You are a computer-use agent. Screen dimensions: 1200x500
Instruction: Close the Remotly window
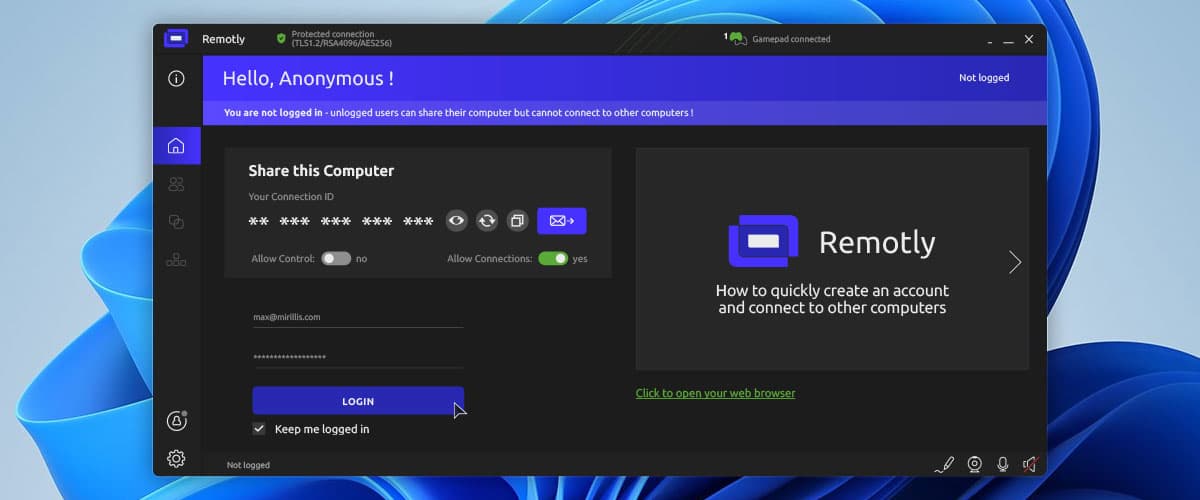pyautogui.click(x=1029, y=39)
